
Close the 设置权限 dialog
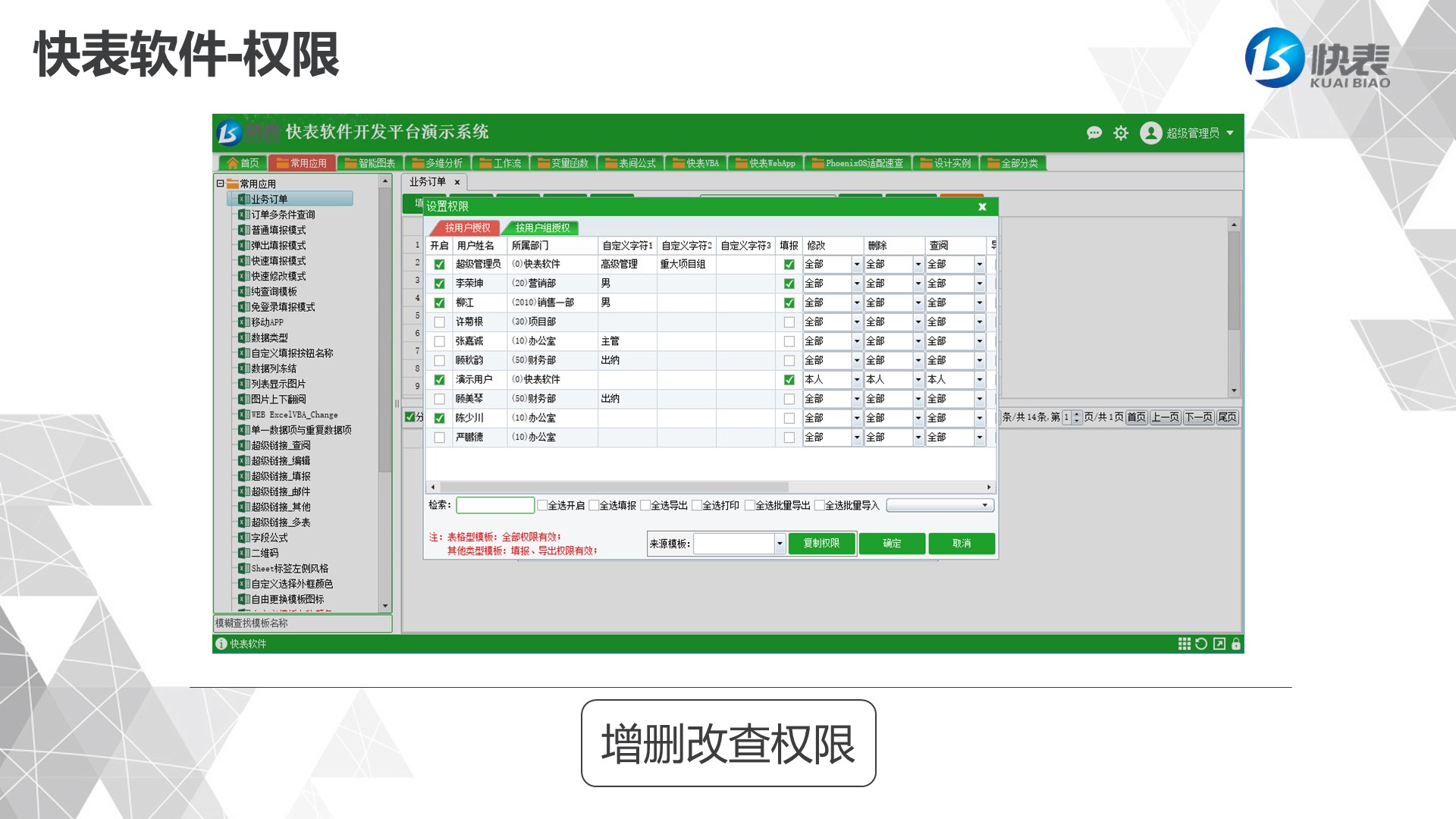coord(982,206)
